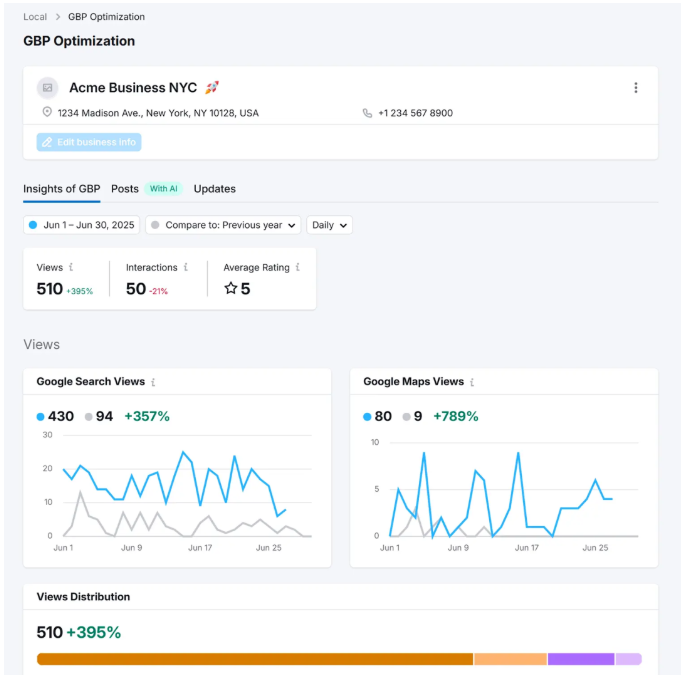Click the Edit business info button
The image size is (686, 675).
click(89, 142)
